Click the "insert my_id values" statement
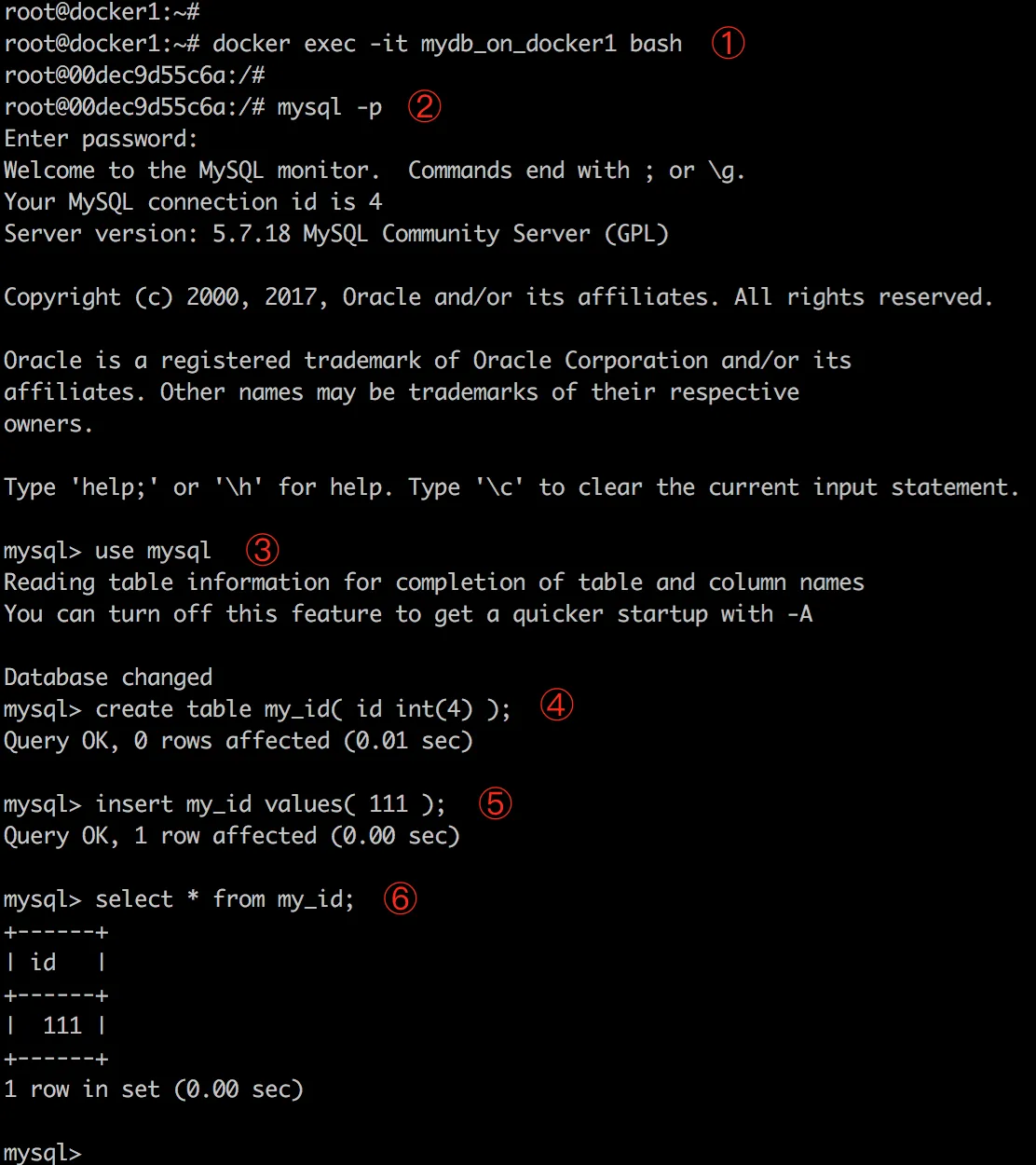 click(x=270, y=804)
